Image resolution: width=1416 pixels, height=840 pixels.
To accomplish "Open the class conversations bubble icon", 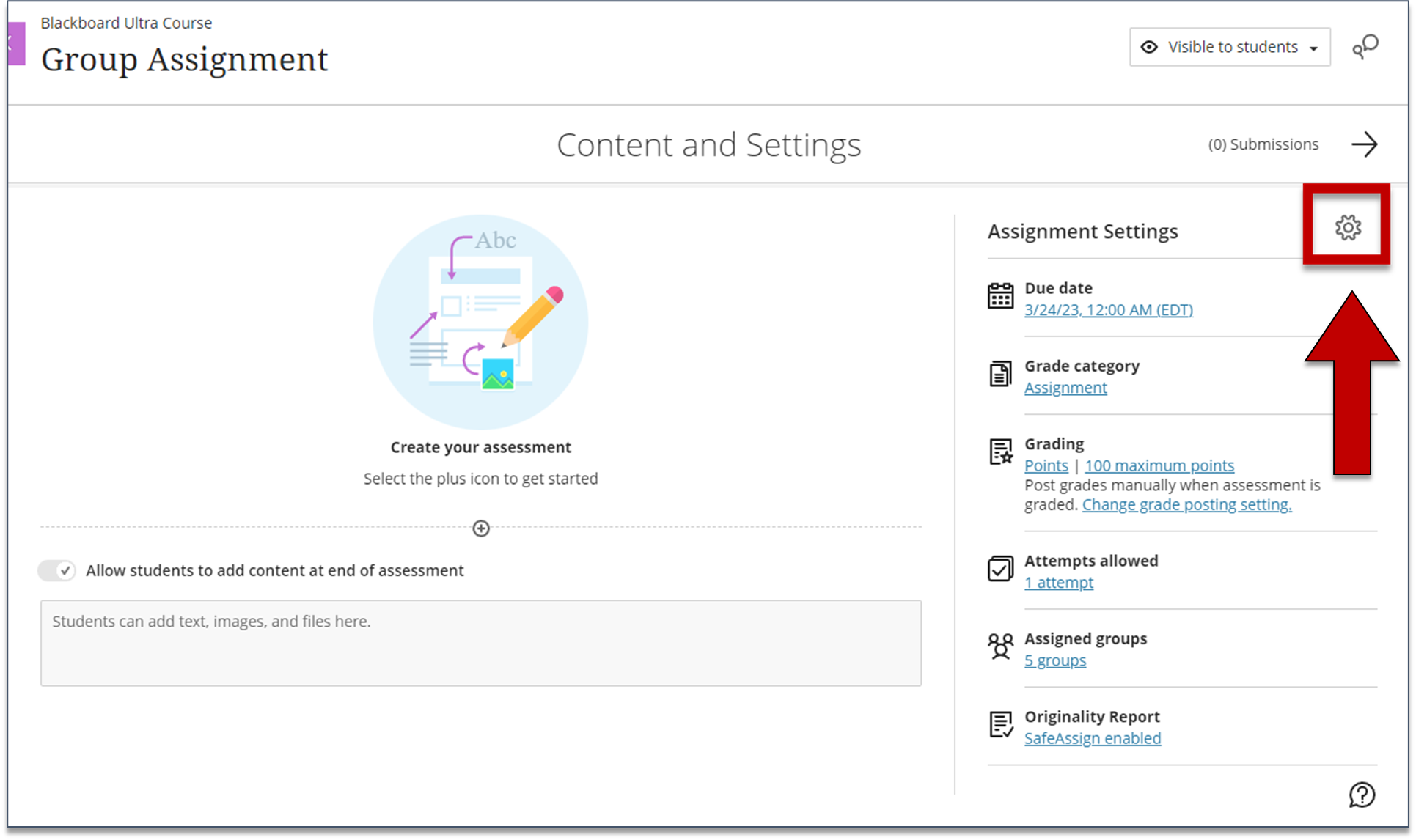I will pos(1365,47).
